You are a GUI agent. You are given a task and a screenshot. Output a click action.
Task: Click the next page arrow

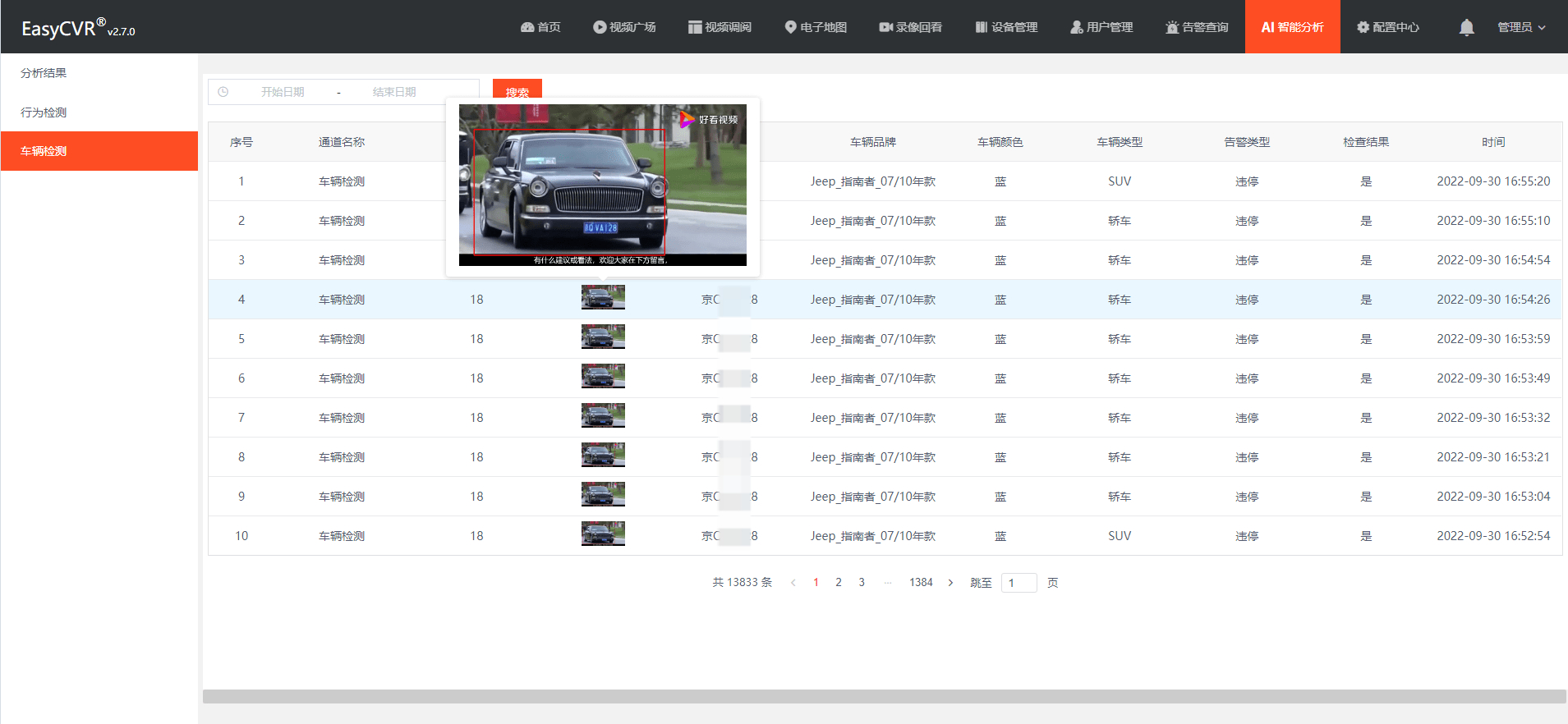click(950, 582)
